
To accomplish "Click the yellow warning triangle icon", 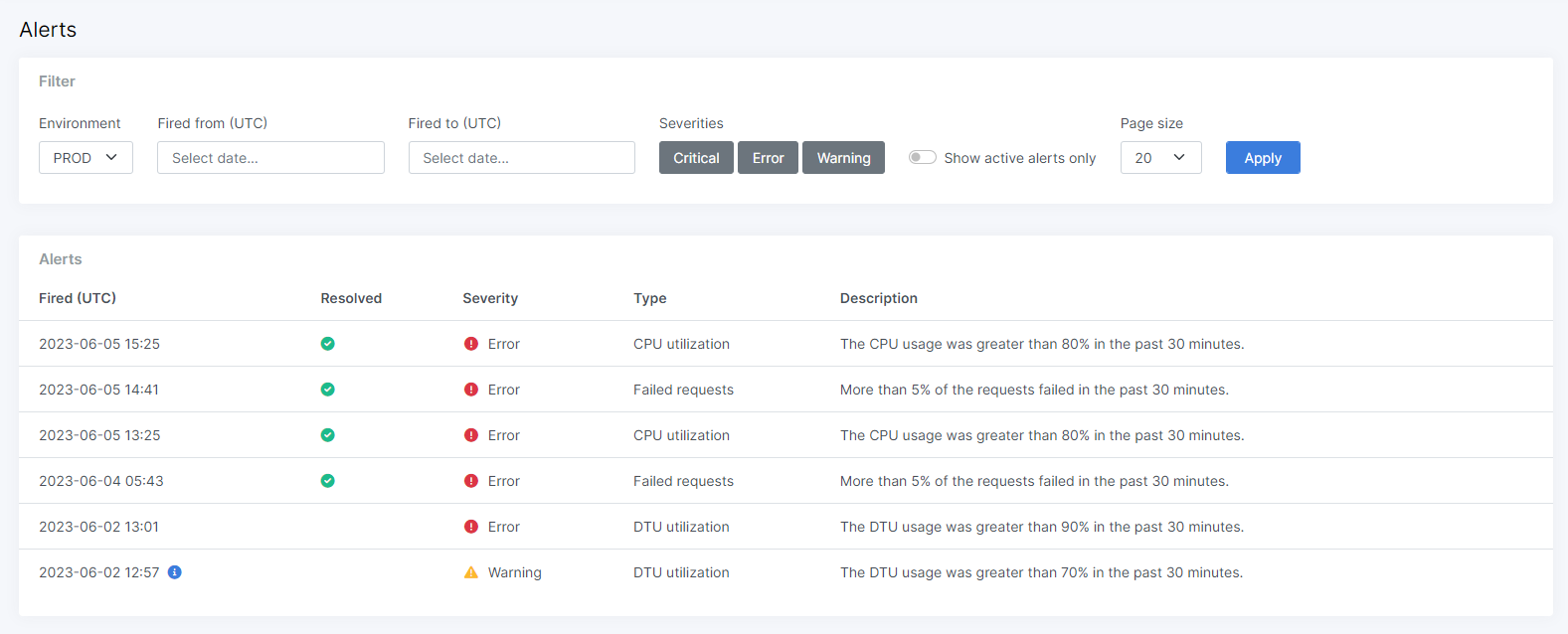I will pyautogui.click(x=471, y=572).
